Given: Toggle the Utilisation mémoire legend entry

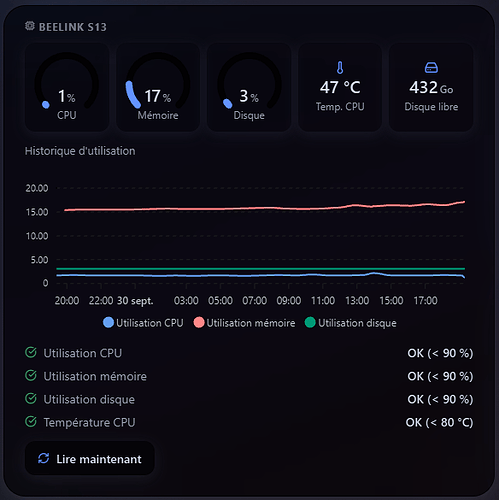Looking at the screenshot, I should pyautogui.click(x=244, y=323).
